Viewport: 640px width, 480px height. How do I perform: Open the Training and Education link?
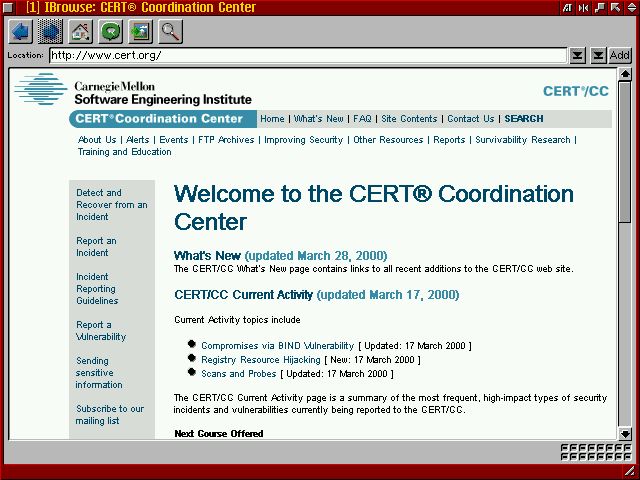[x=124, y=152]
